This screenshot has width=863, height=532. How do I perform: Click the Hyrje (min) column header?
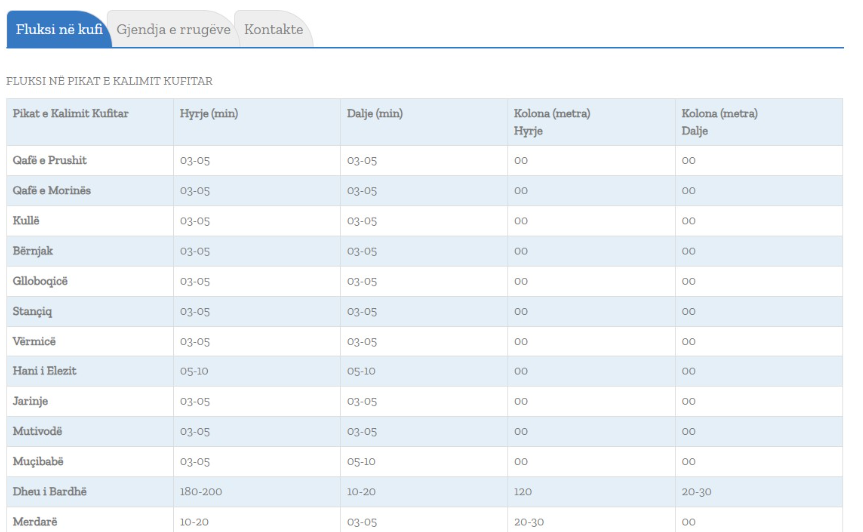pos(209,114)
